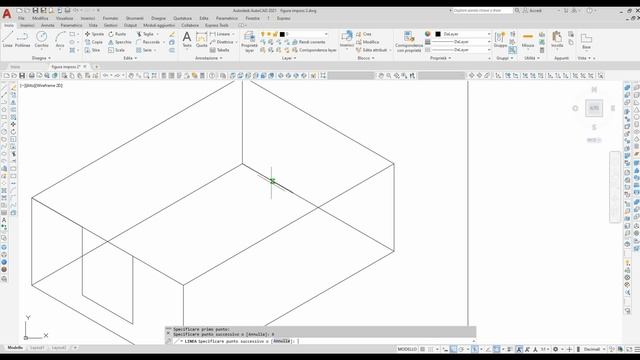Click the Serie array tool
This screenshot has height=360, width=640.
pyautogui.click(x=144, y=50)
